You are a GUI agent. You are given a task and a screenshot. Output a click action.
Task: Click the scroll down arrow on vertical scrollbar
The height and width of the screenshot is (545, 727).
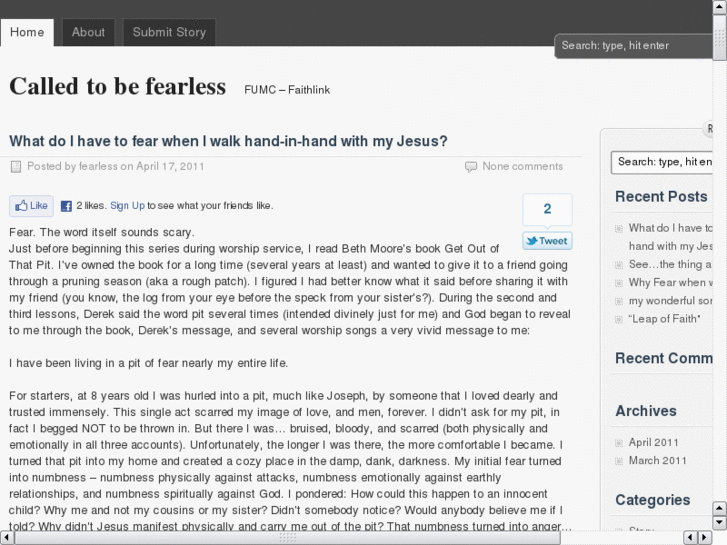(x=719, y=523)
